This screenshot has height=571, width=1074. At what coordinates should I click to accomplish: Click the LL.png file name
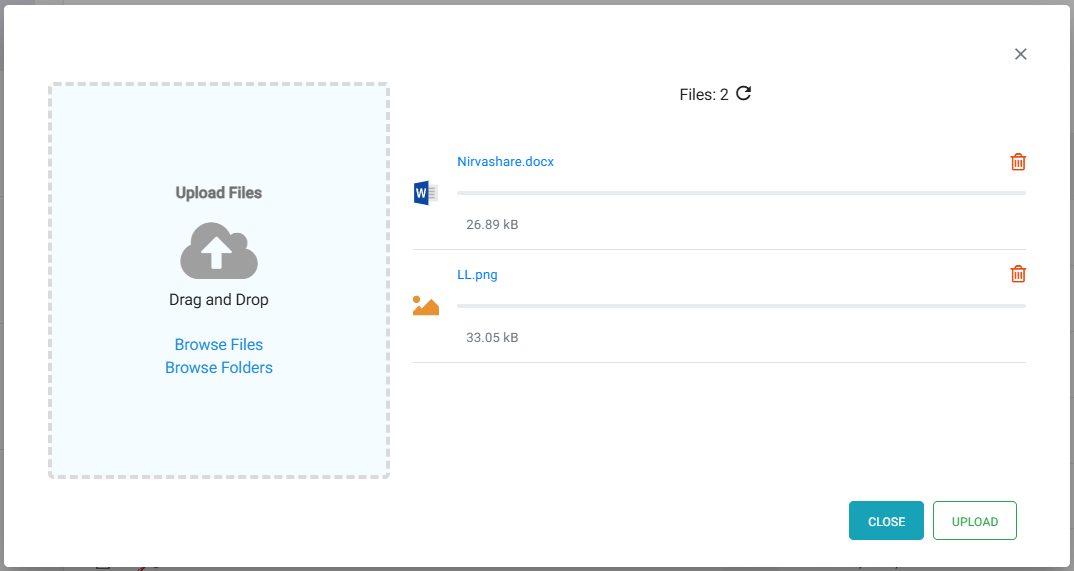[477, 275]
